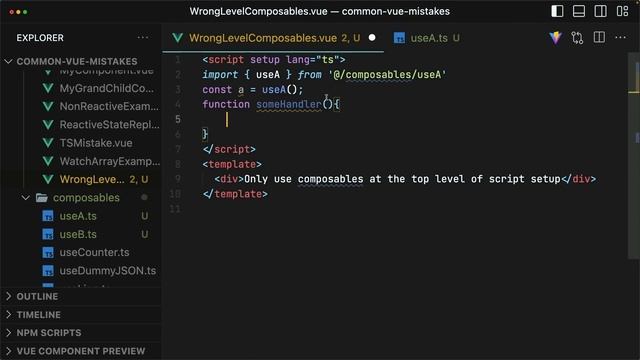The width and height of the screenshot is (640, 360).
Task: Switch to the WrongLevelComposables.vue tab
Action: 273,38
